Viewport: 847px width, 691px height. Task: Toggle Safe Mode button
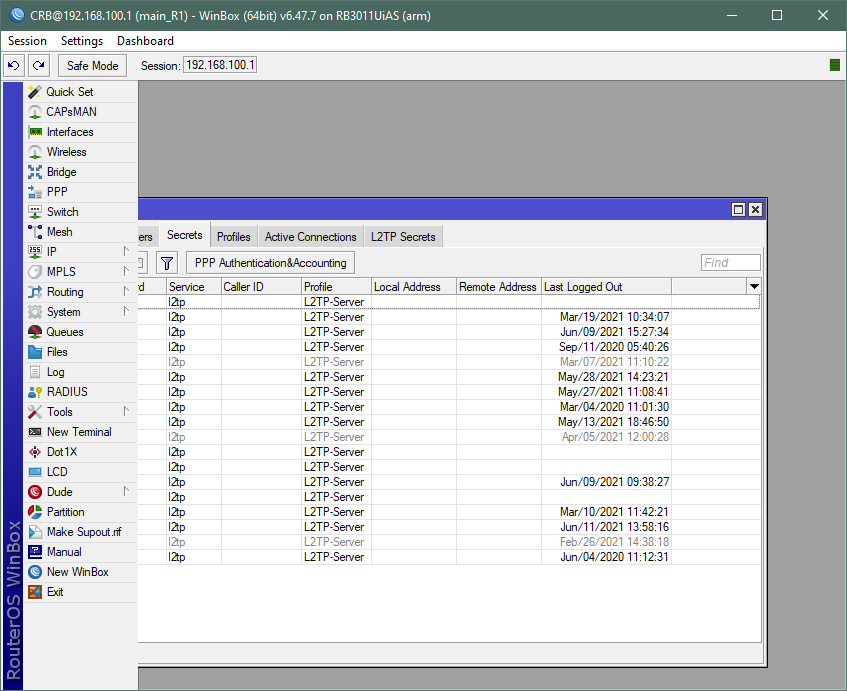point(92,65)
